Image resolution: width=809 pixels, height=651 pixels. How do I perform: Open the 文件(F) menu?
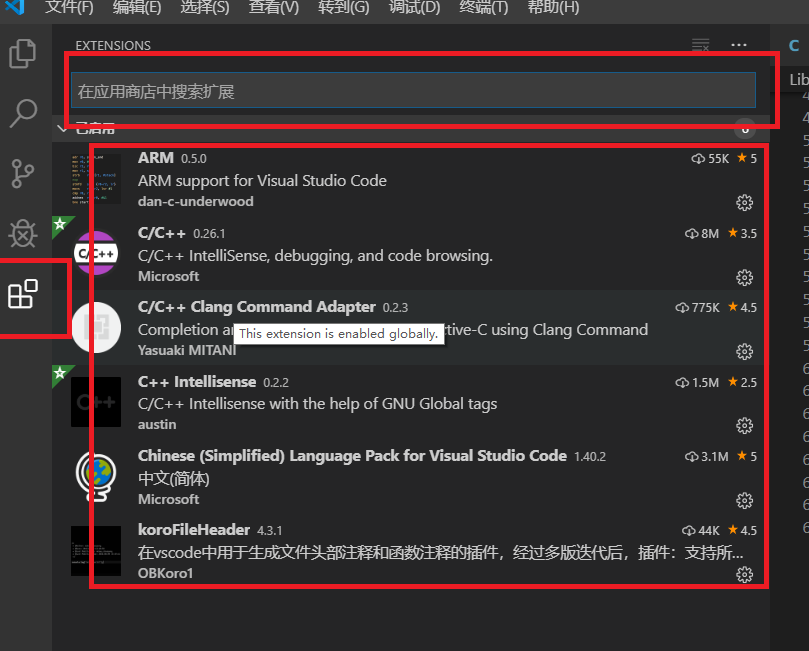69,8
